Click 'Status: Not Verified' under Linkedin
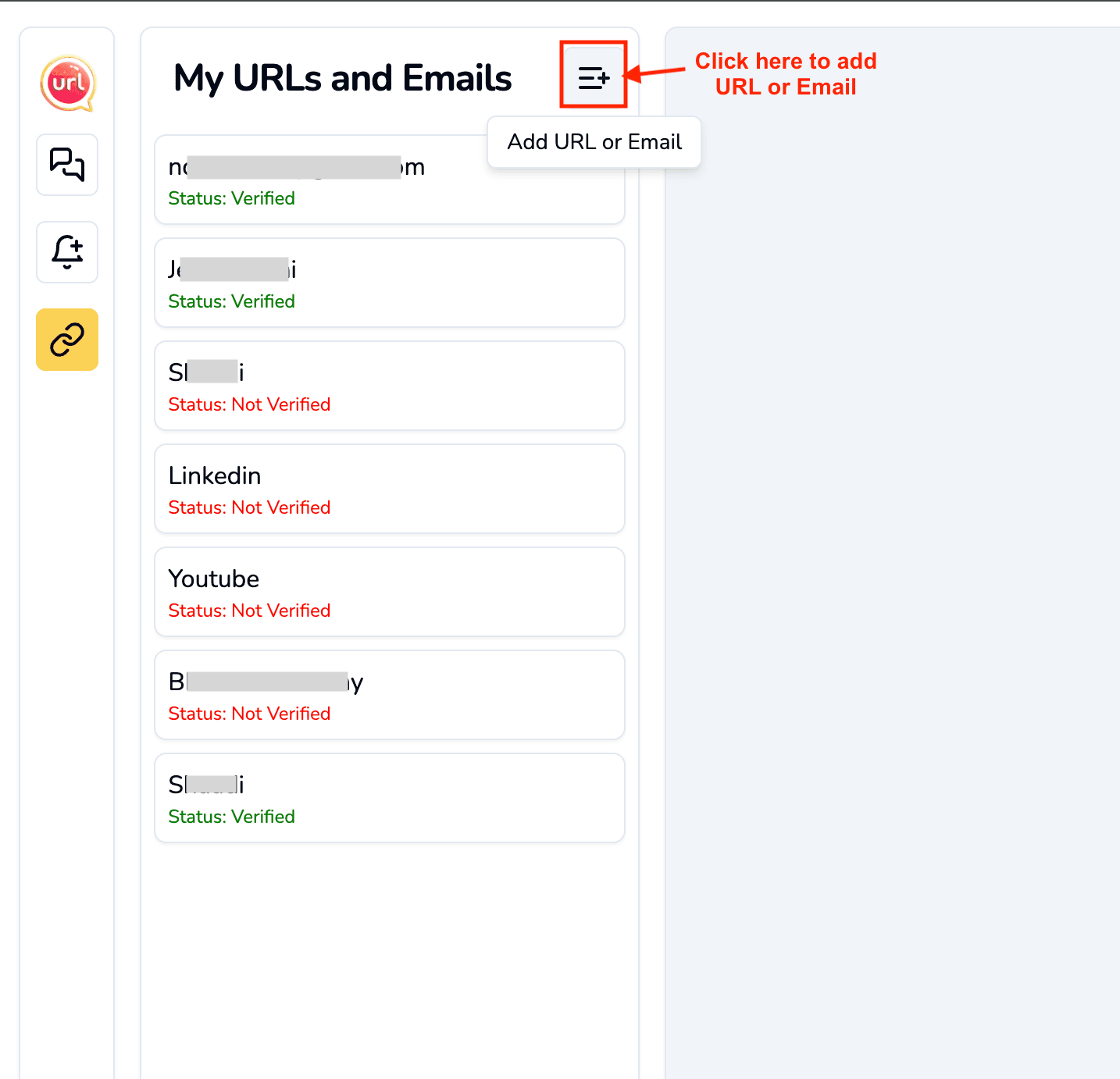This screenshot has width=1120, height=1079. [x=249, y=507]
